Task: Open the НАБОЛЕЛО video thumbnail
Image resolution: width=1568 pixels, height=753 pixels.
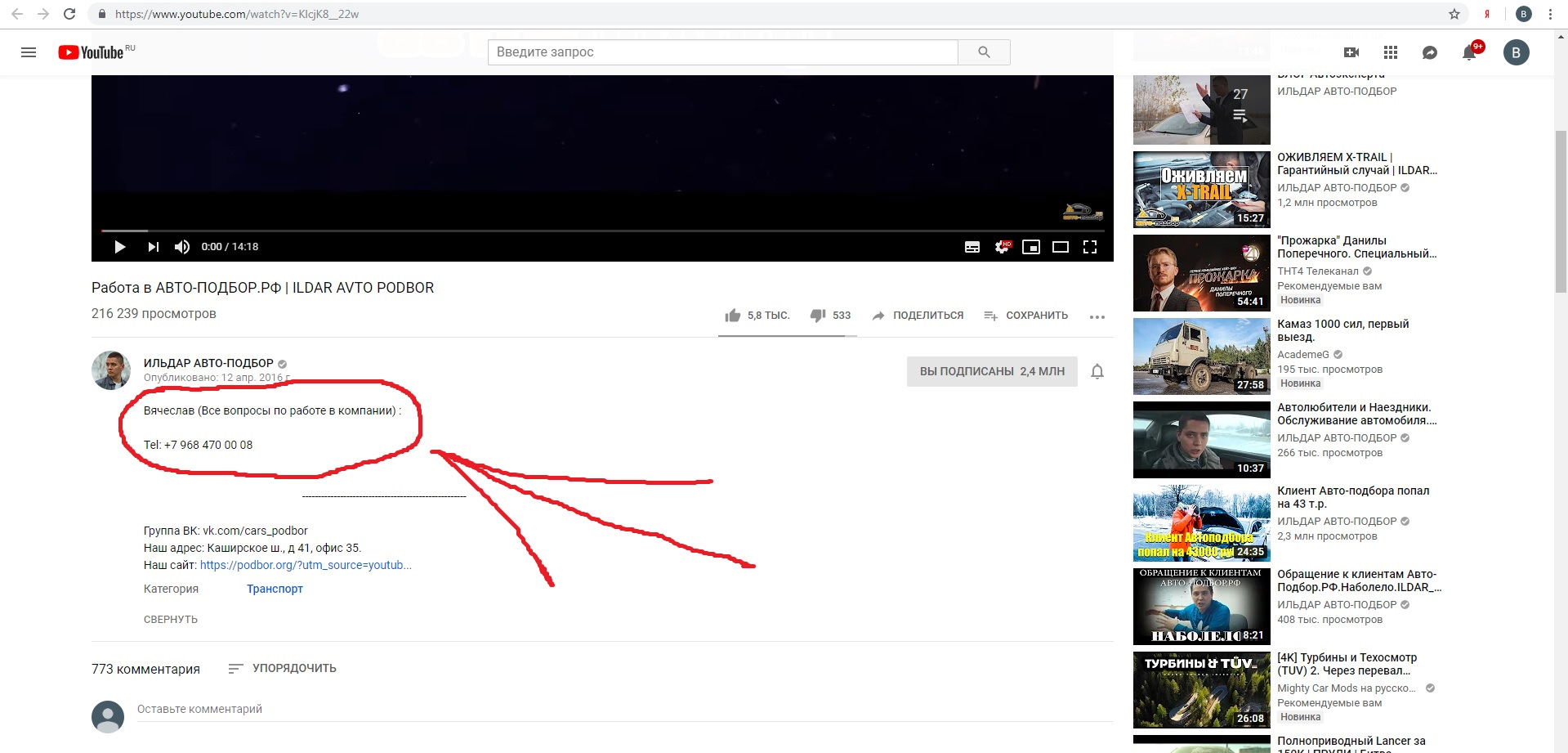Action: click(1202, 607)
